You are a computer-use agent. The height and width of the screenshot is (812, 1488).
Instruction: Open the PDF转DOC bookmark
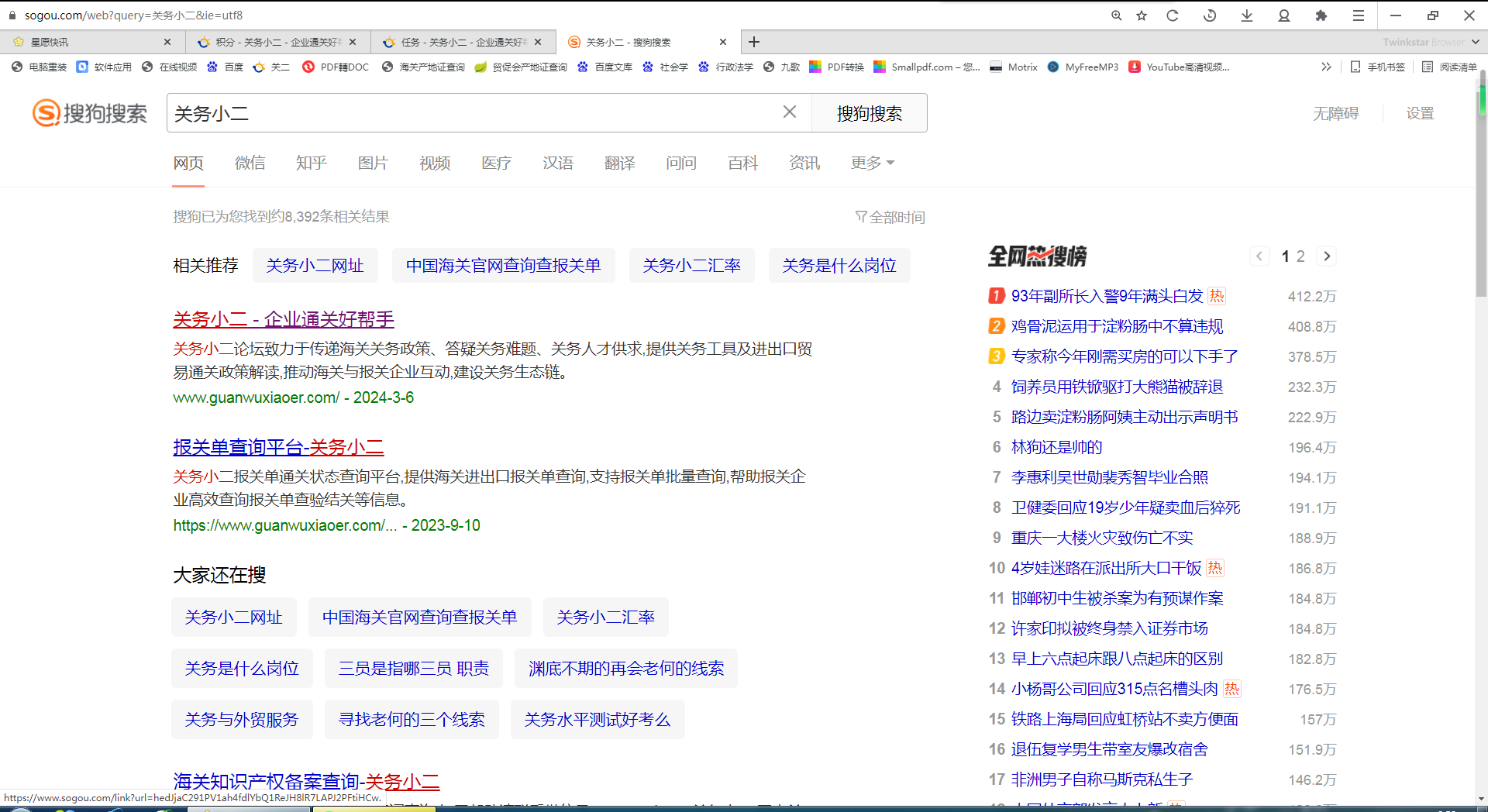coord(336,67)
